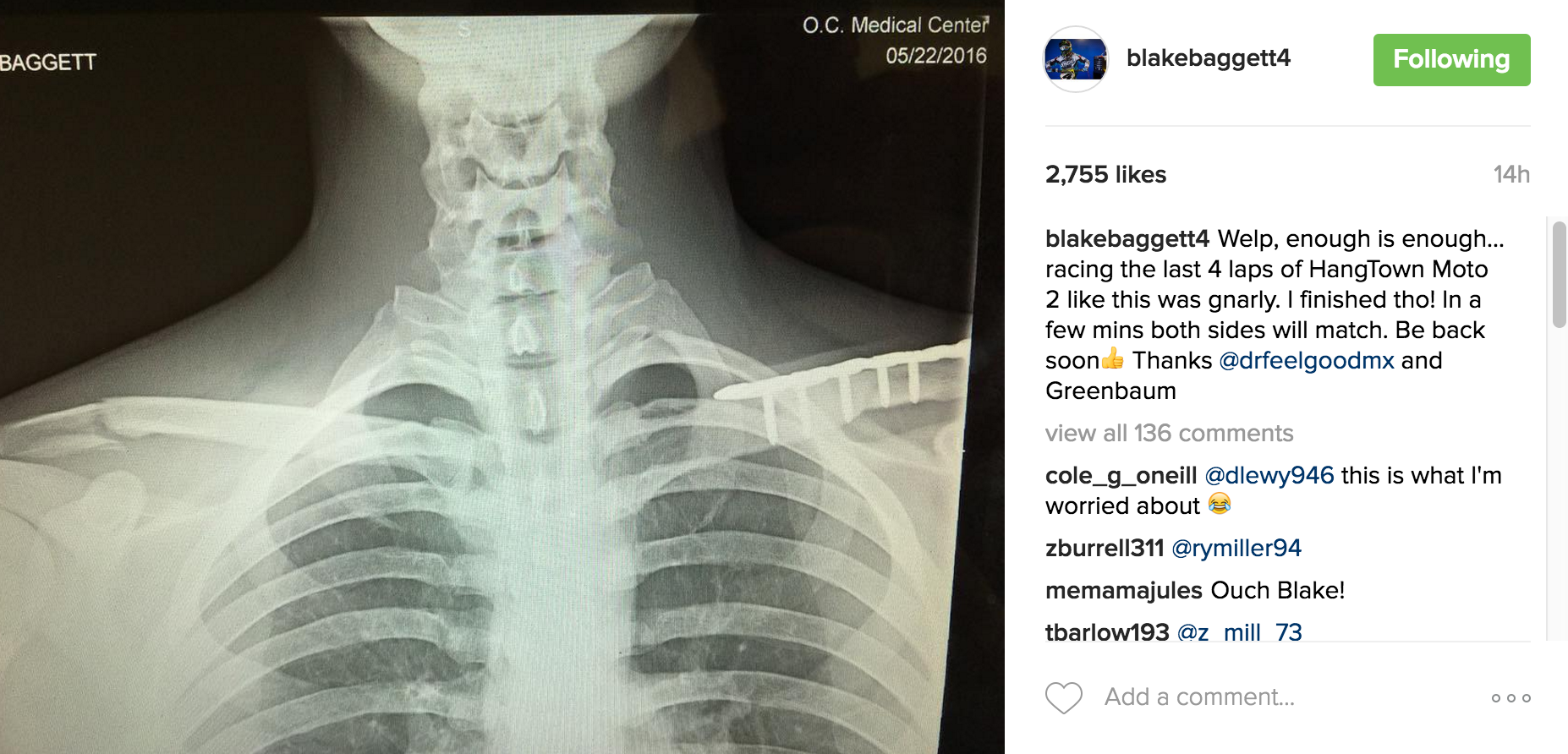
Task: Open cole_g_oneill commenter profile
Action: click(1121, 476)
